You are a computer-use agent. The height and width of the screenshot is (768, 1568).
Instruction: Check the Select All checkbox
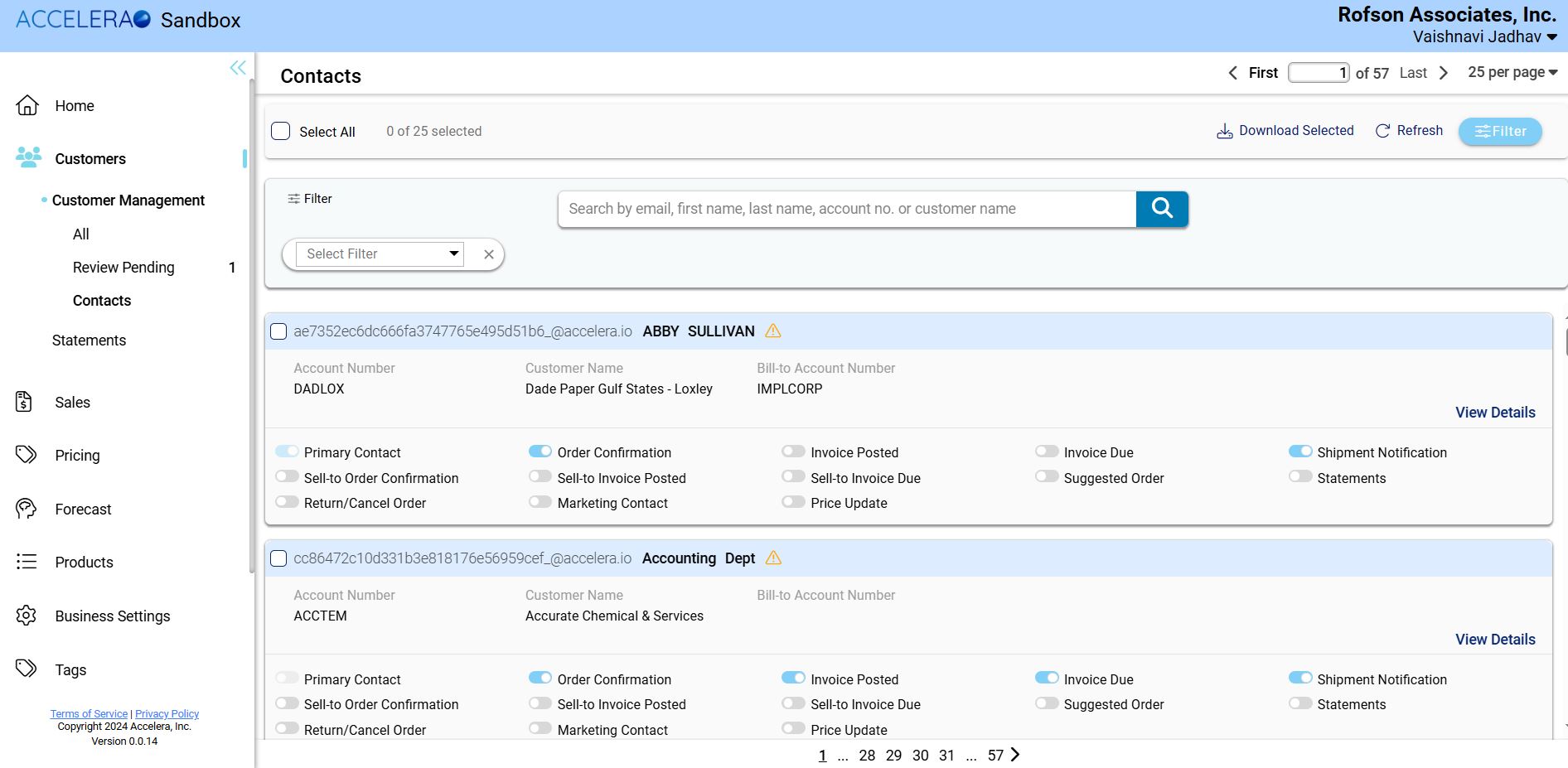point(281,132)
